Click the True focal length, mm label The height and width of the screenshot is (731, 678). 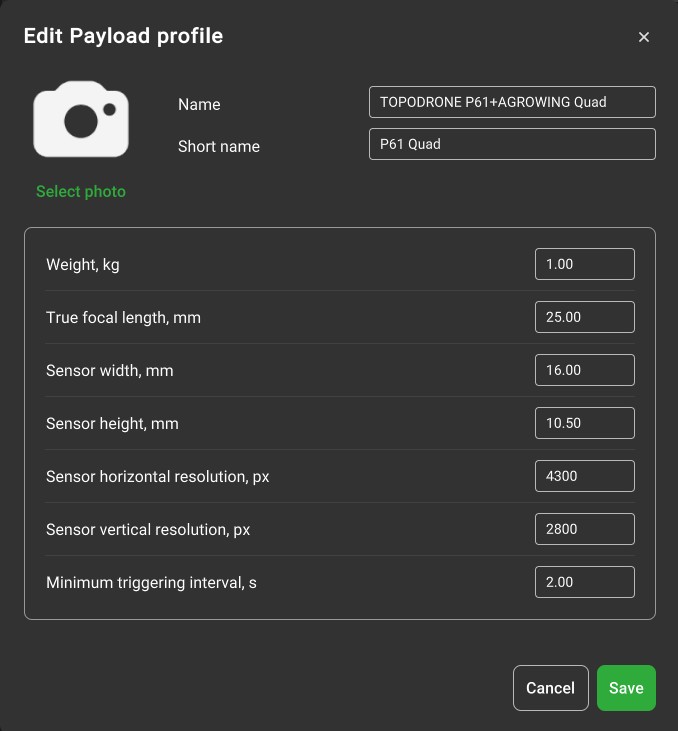pos(123,317)
